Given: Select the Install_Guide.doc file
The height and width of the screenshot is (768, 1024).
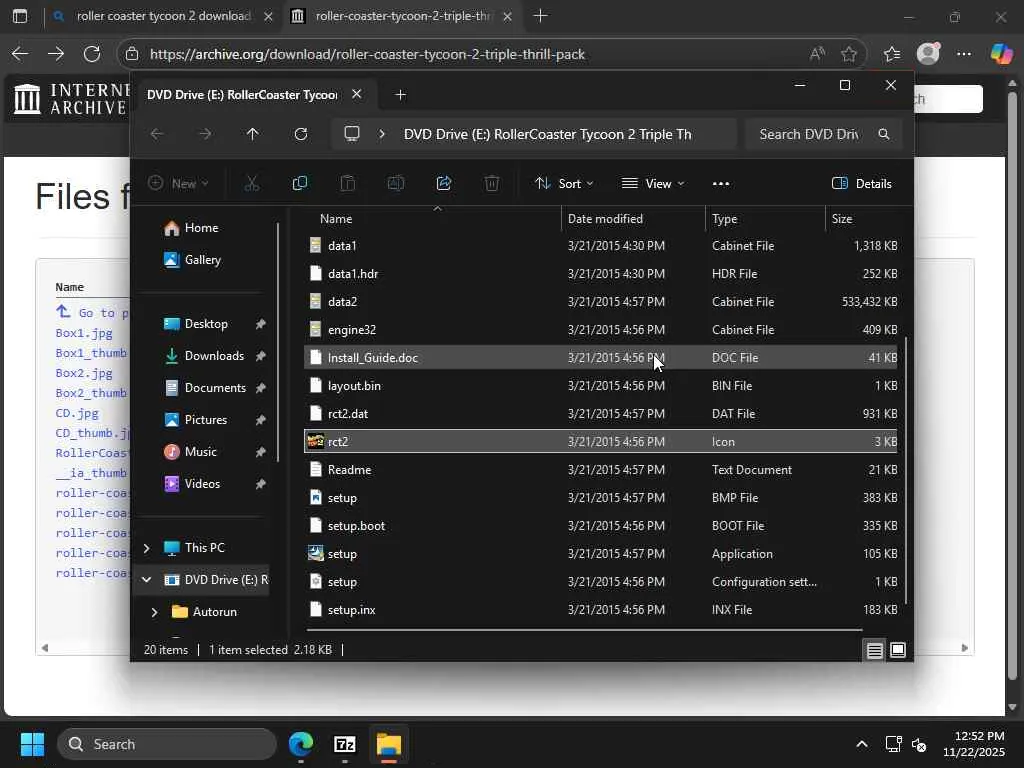Looking at the screenshot, I should 601,357.
